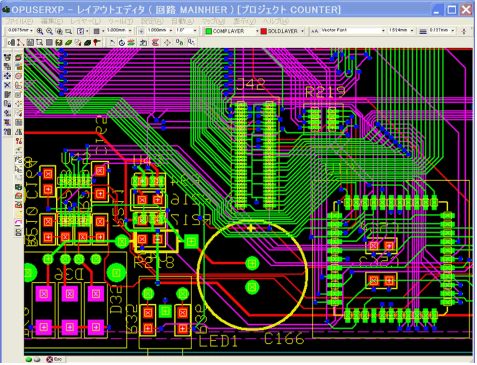
Task: Open the ファイル(F) menu
Action: point(19,21)
